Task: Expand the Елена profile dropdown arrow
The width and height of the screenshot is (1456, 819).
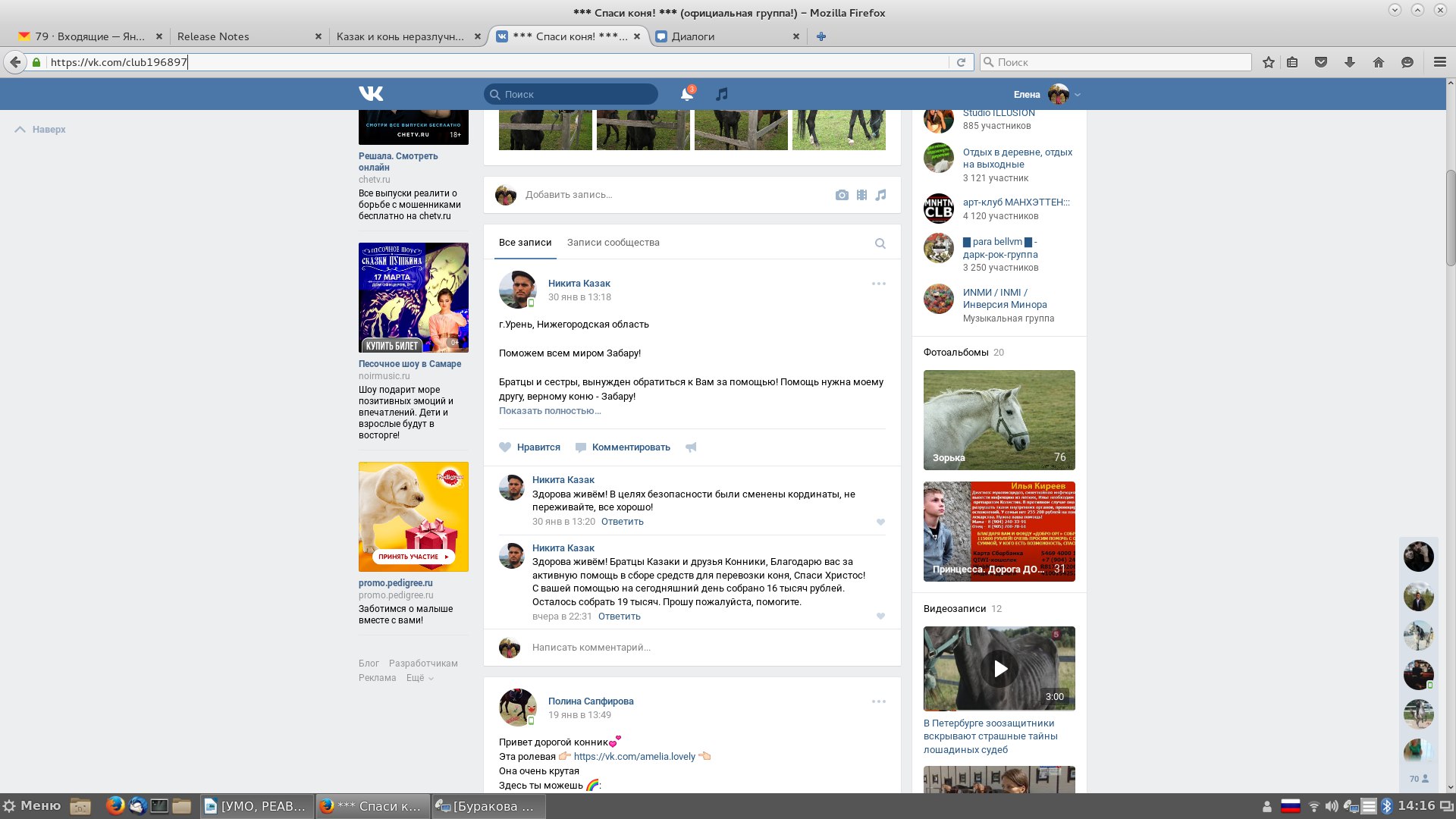Action: [x=1078, y=95]
